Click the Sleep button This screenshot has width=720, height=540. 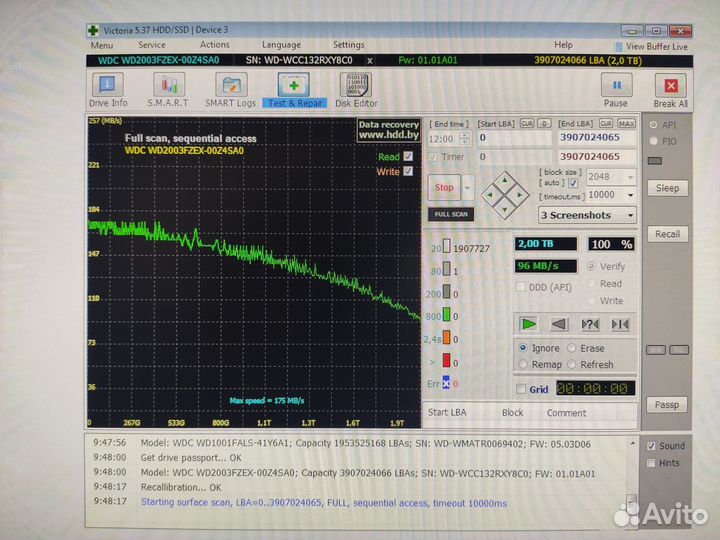(667, 188)
